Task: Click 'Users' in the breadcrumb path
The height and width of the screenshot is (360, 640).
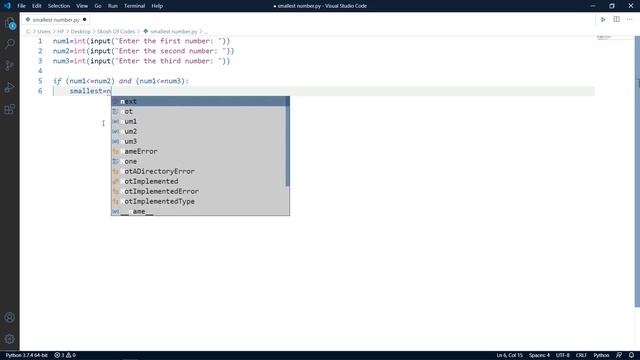Action: pyautogui.click(x=44, y=31)
